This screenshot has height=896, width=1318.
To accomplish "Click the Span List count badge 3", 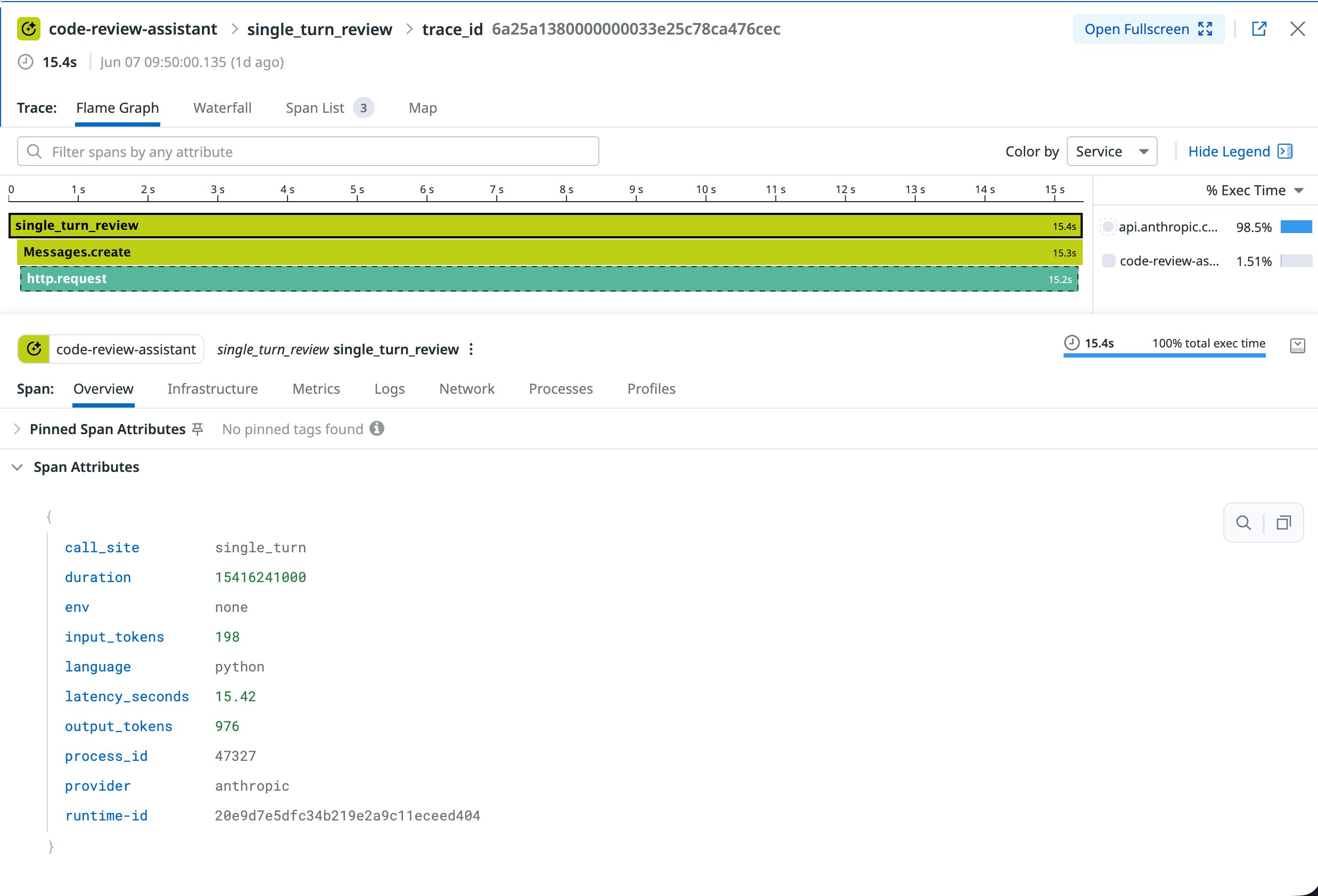I will pos(364,107).
